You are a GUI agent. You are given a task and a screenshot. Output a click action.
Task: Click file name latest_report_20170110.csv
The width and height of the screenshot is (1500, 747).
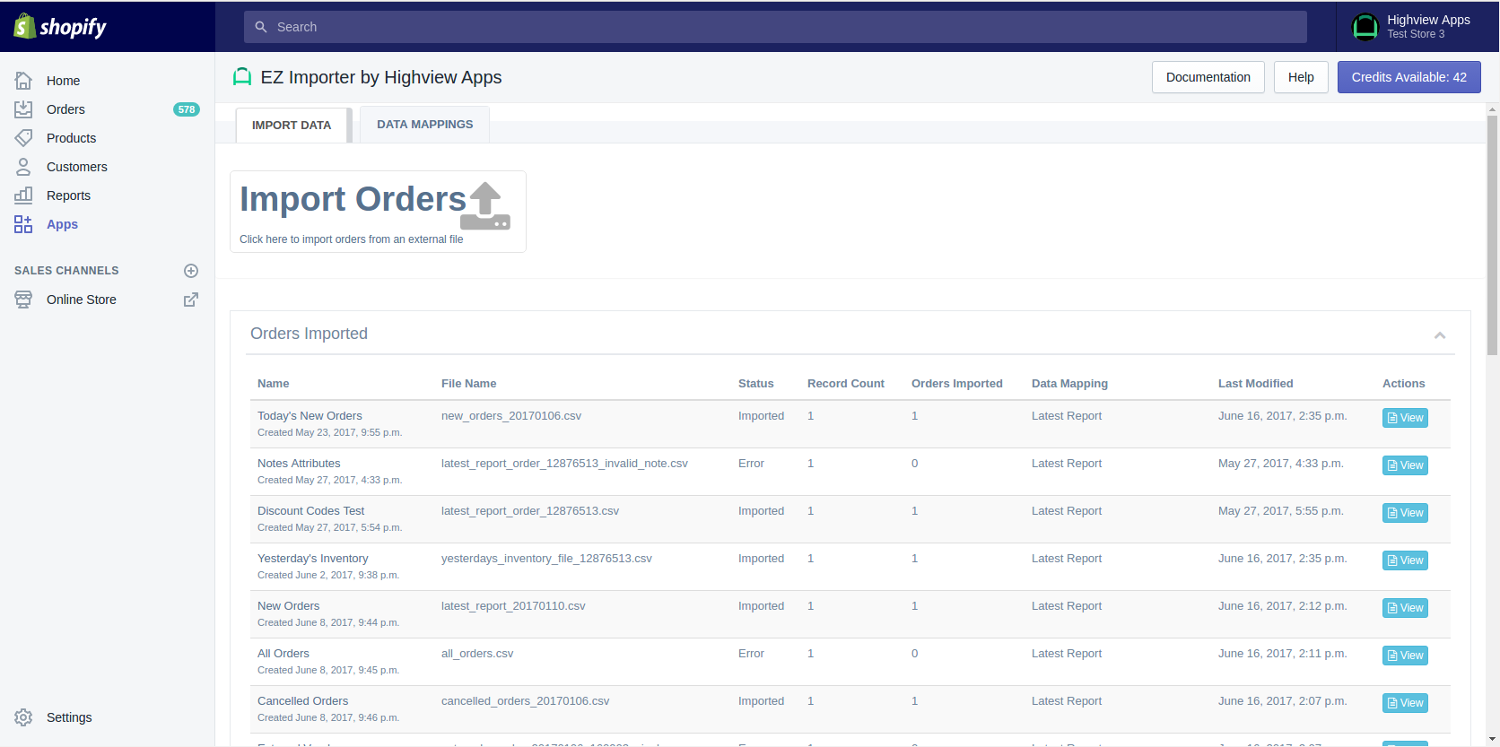(513, 606)
